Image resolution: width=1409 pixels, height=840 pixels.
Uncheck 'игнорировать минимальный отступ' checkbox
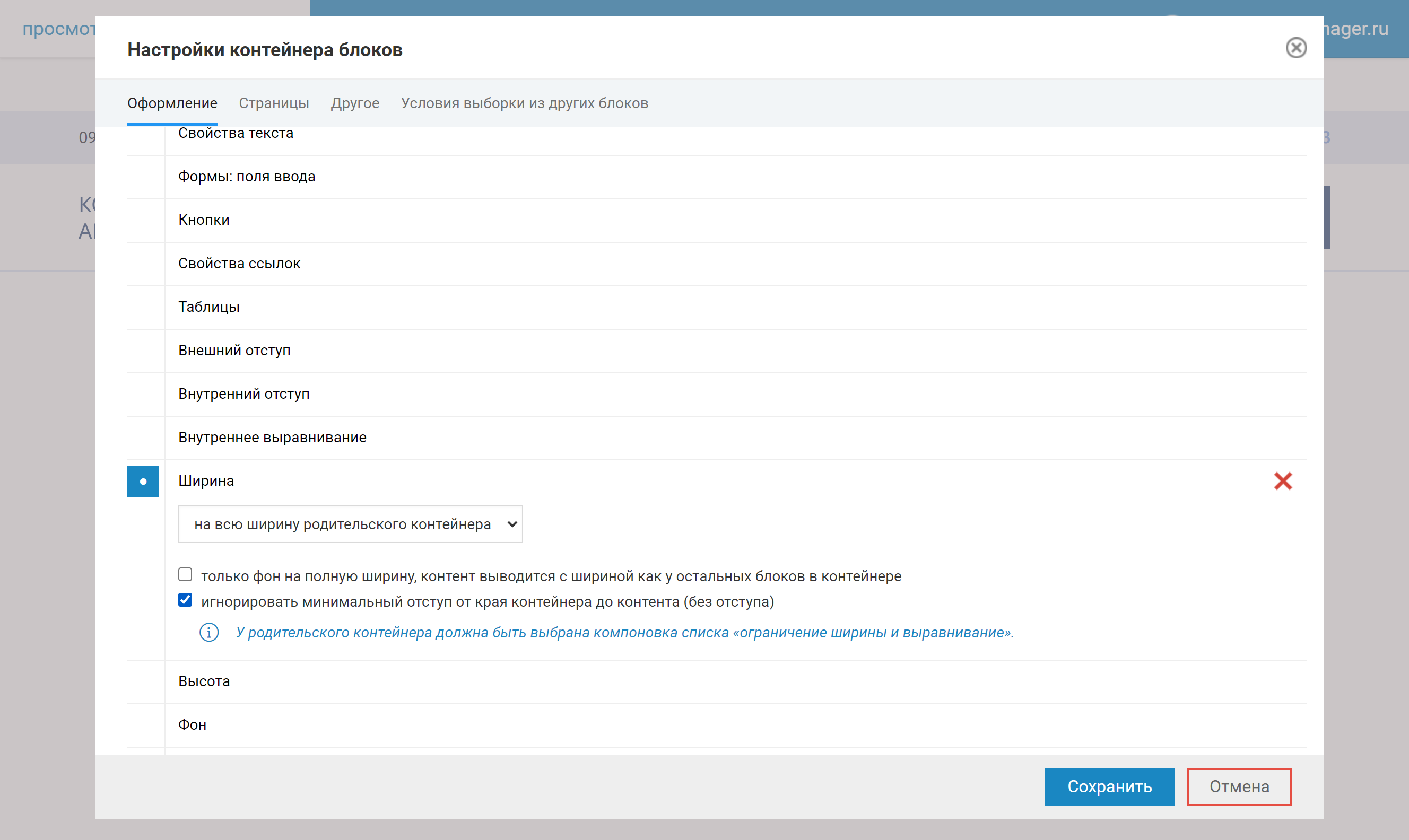(x=185, y=600)
